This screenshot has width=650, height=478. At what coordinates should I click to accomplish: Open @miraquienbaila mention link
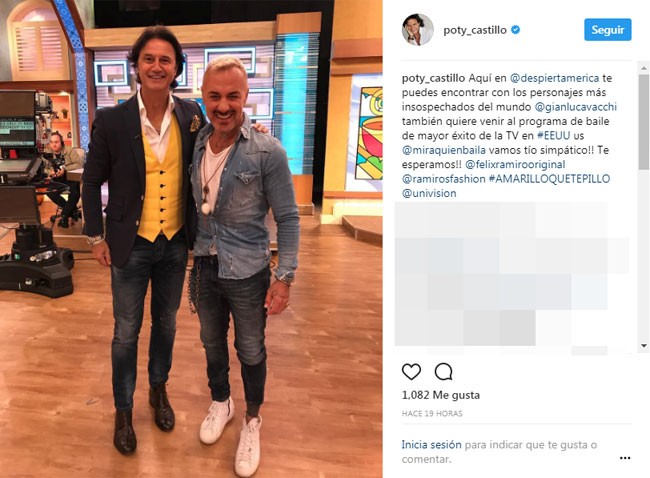[444, 150]
